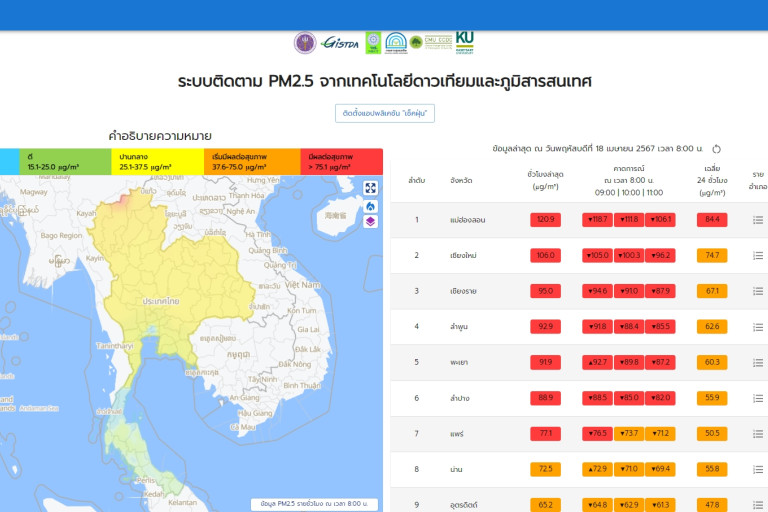Click the fire hotspot map icon
The image size is (768, 512).
coord(370,205)
